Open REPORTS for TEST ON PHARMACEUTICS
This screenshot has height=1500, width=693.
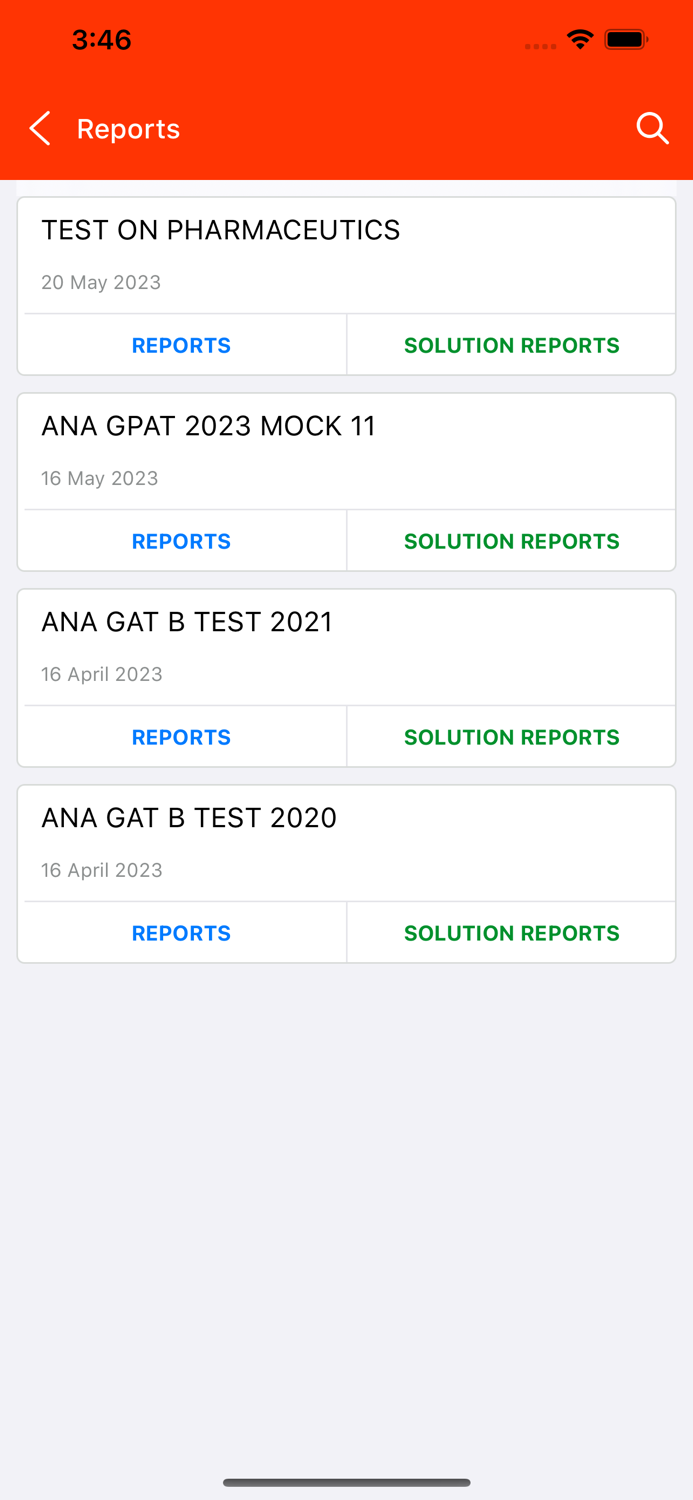pos(181,344)
